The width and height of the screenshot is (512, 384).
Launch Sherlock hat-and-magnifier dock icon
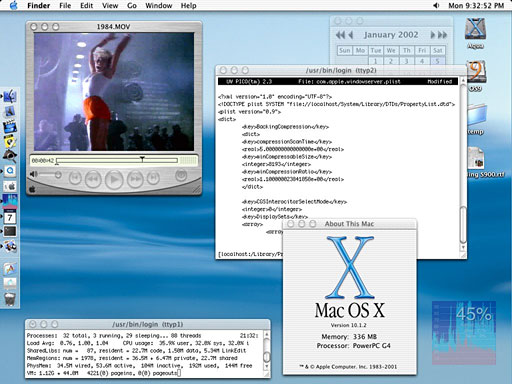click(x=10, y=156)
